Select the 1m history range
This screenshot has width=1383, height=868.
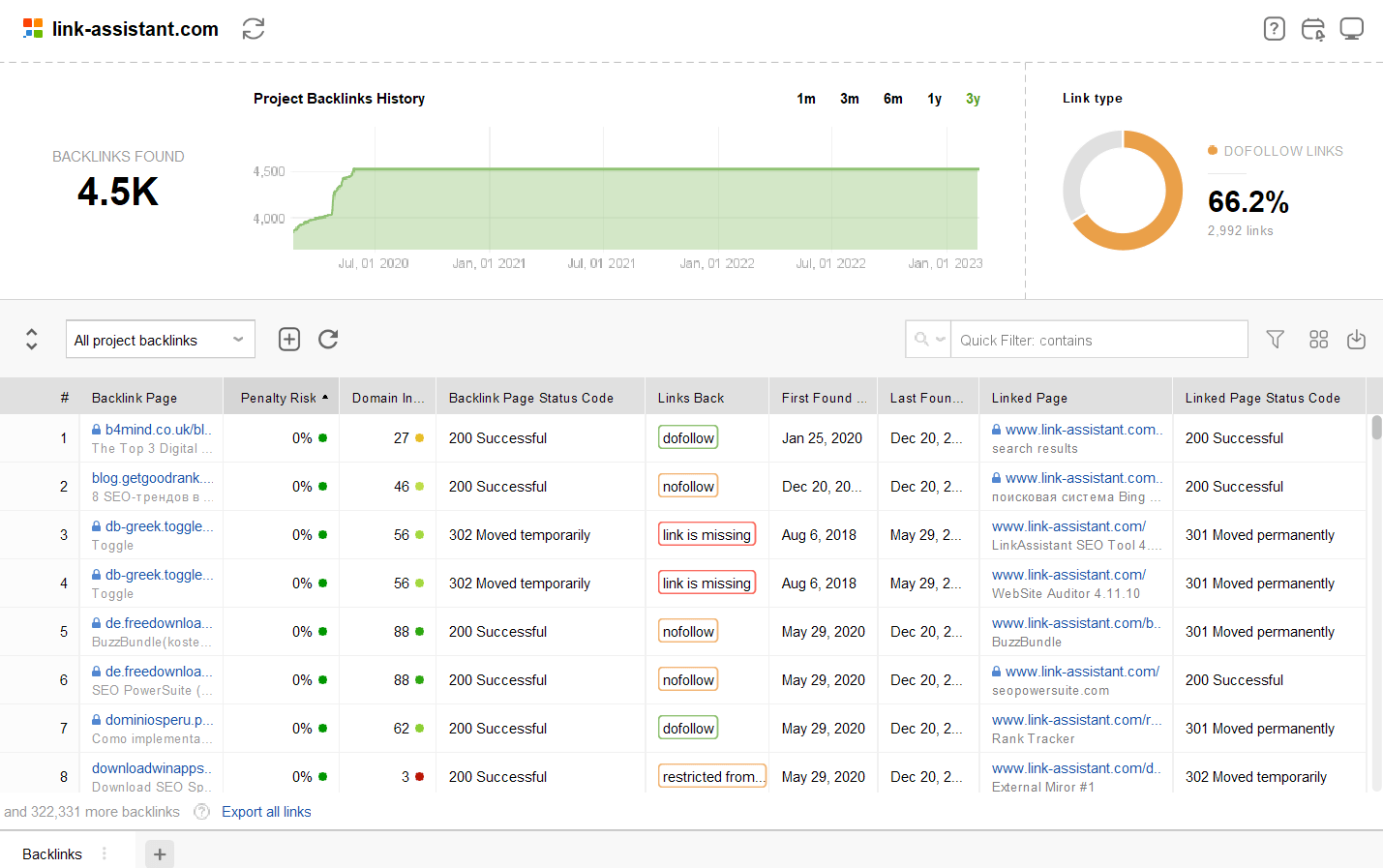point(806,99)
